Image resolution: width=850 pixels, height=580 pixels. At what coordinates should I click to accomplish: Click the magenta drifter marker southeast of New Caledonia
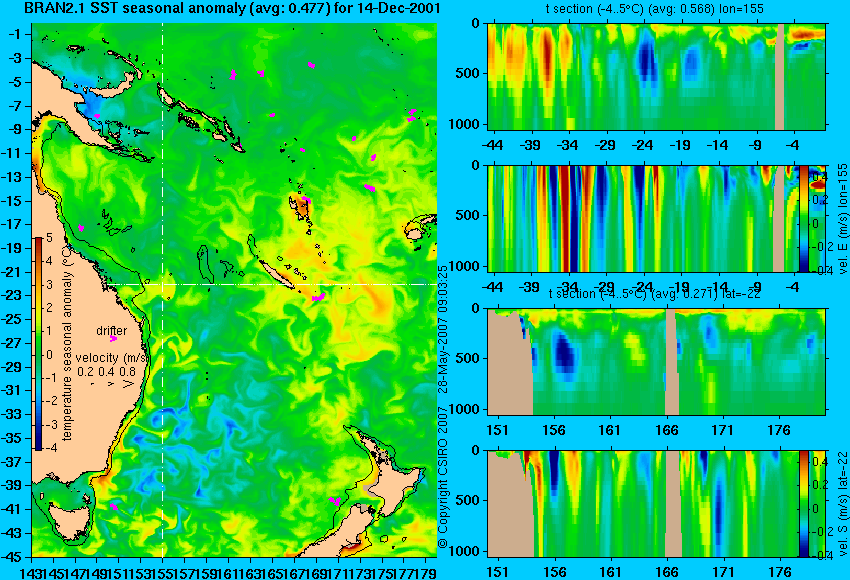click(318, 297)
